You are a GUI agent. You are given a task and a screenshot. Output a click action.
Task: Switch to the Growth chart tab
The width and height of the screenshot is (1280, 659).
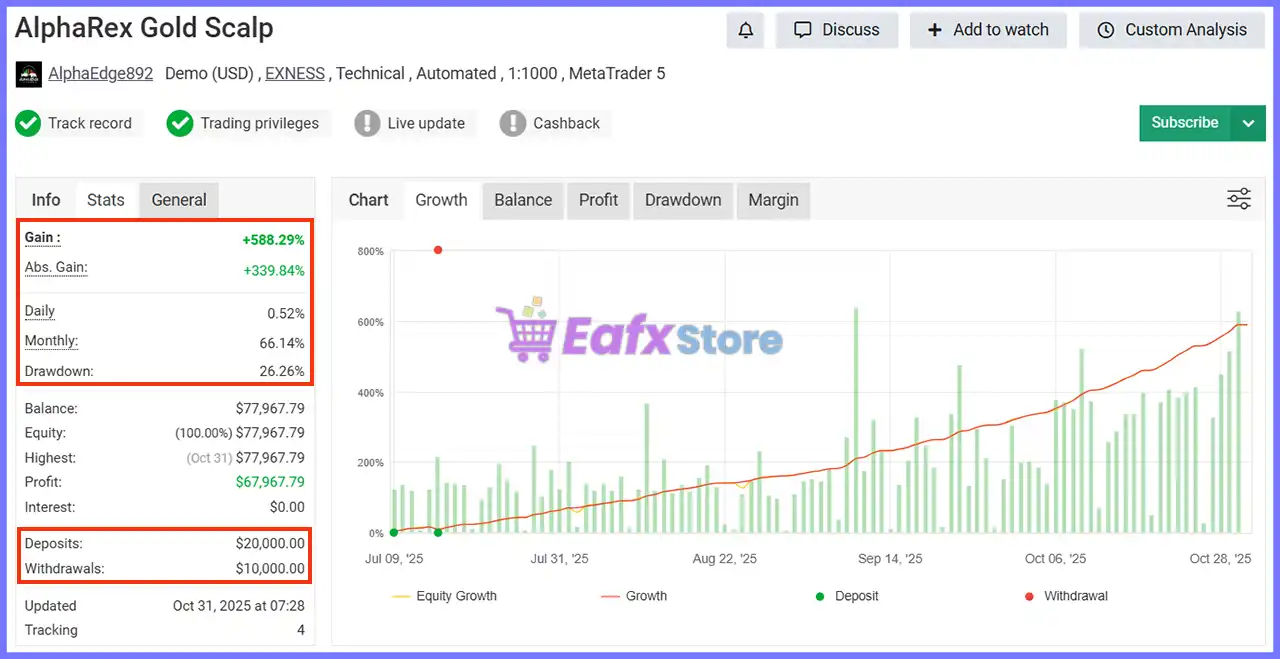click(x=441, y=200)
